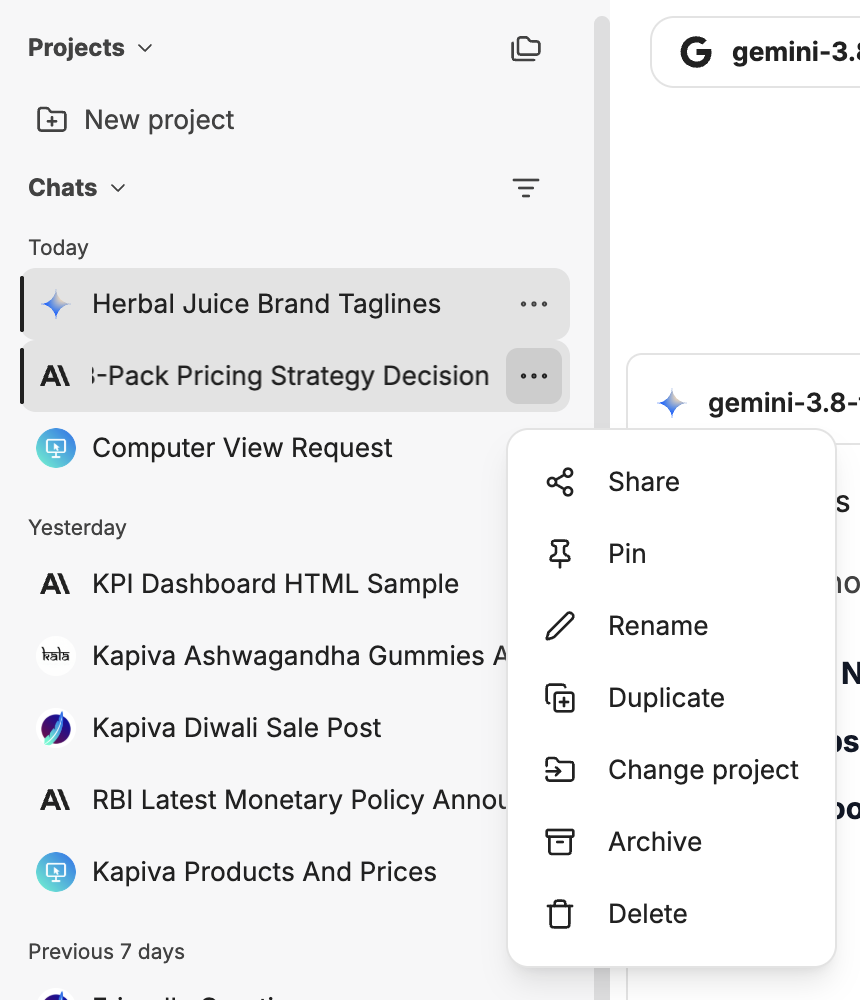Image resolution: width=860 pixels, height=1000 pixels.
Task: Click the monitor icon beside Kapiva Products And Prices
Action: tap(56, 872)
